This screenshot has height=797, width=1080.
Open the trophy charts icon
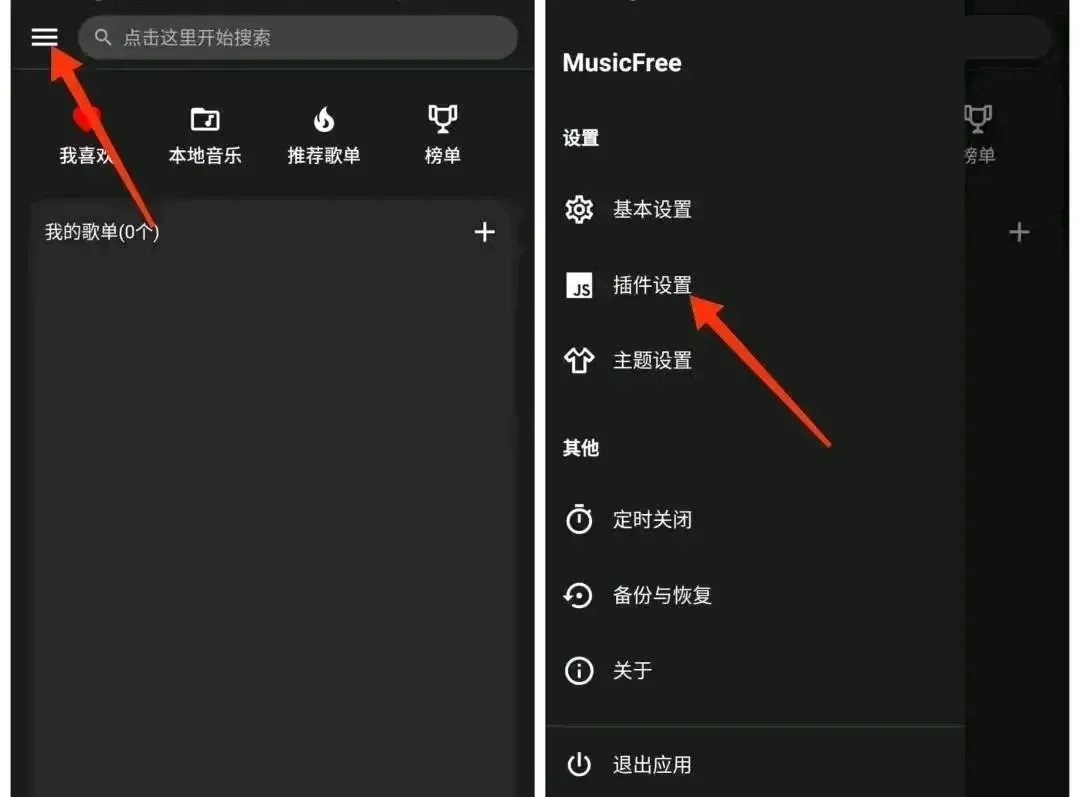[442, 118]
